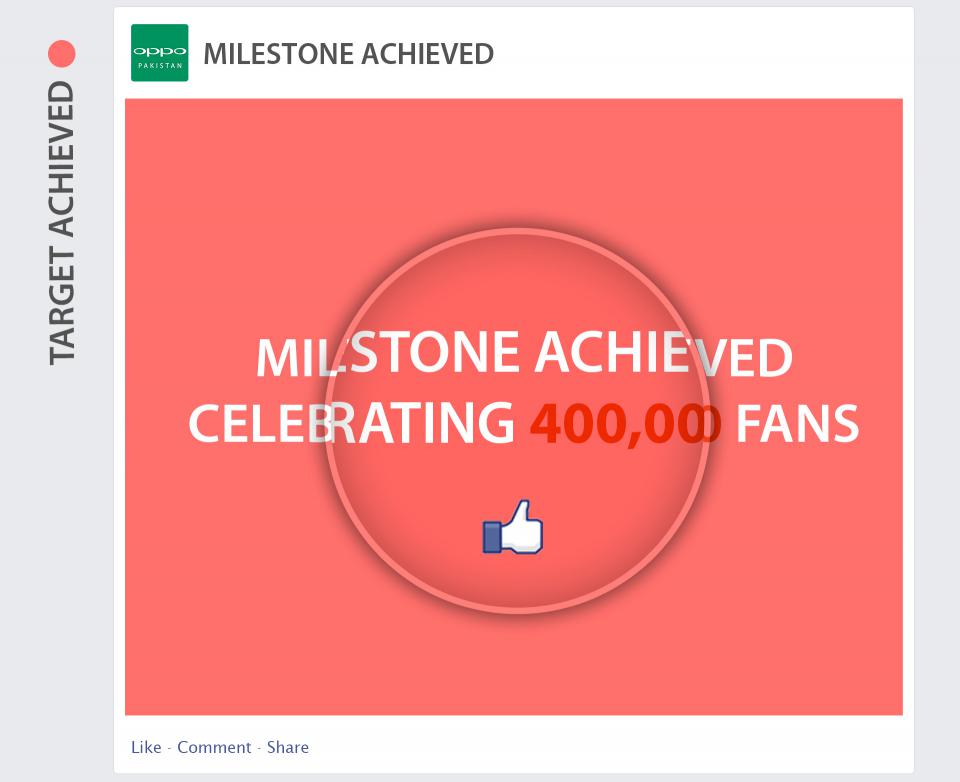The height and width of the screenshot is (782, 960).
Task: Select the post header title beside the logo
Action: click(348, 54)
